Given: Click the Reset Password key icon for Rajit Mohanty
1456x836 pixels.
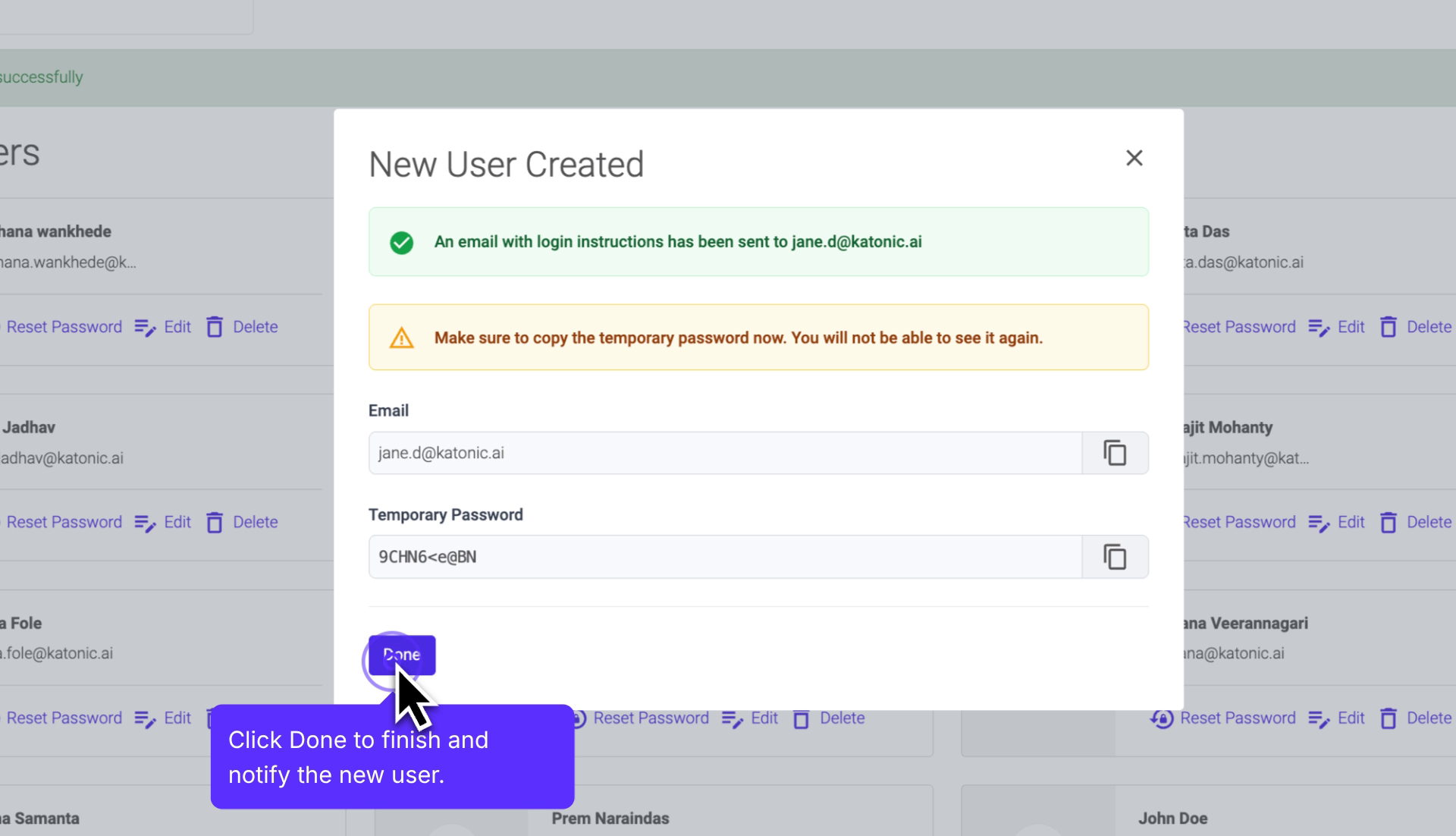Looking at the screenshot, I should tap(1163, 522).
